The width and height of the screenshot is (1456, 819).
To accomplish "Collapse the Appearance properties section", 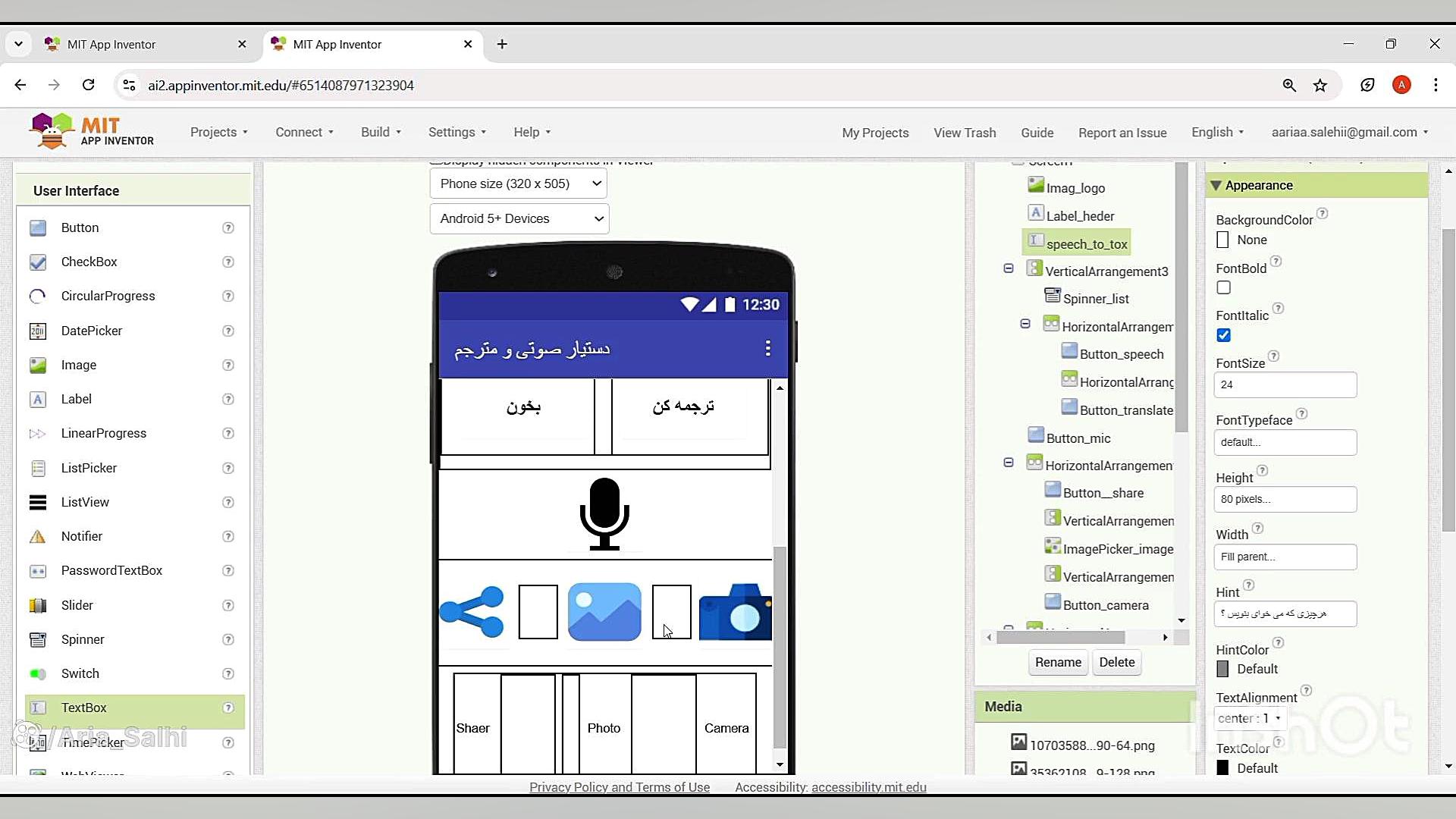I will pyautogui.click(x=1216, y=186).
